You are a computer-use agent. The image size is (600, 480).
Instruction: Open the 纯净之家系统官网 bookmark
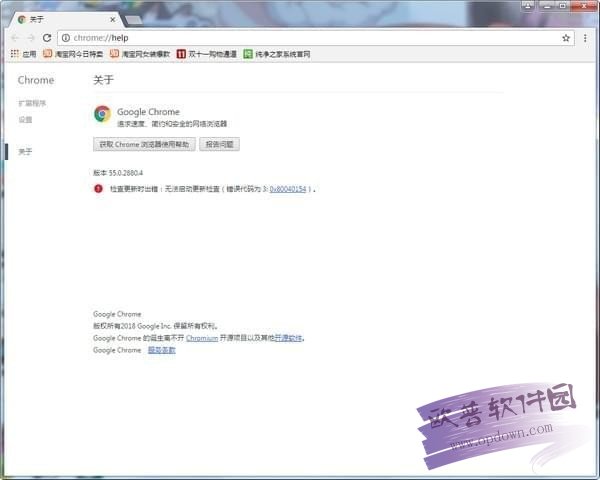click(x=277, y=54)
